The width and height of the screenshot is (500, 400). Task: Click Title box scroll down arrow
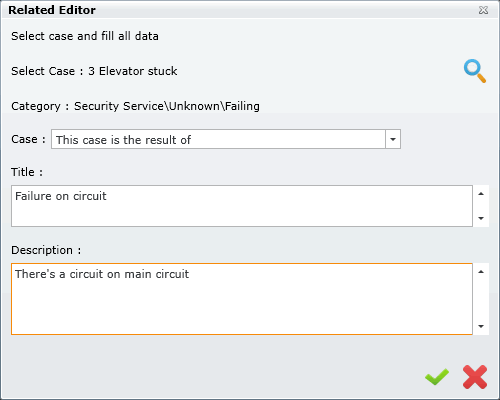pos(481,218)
